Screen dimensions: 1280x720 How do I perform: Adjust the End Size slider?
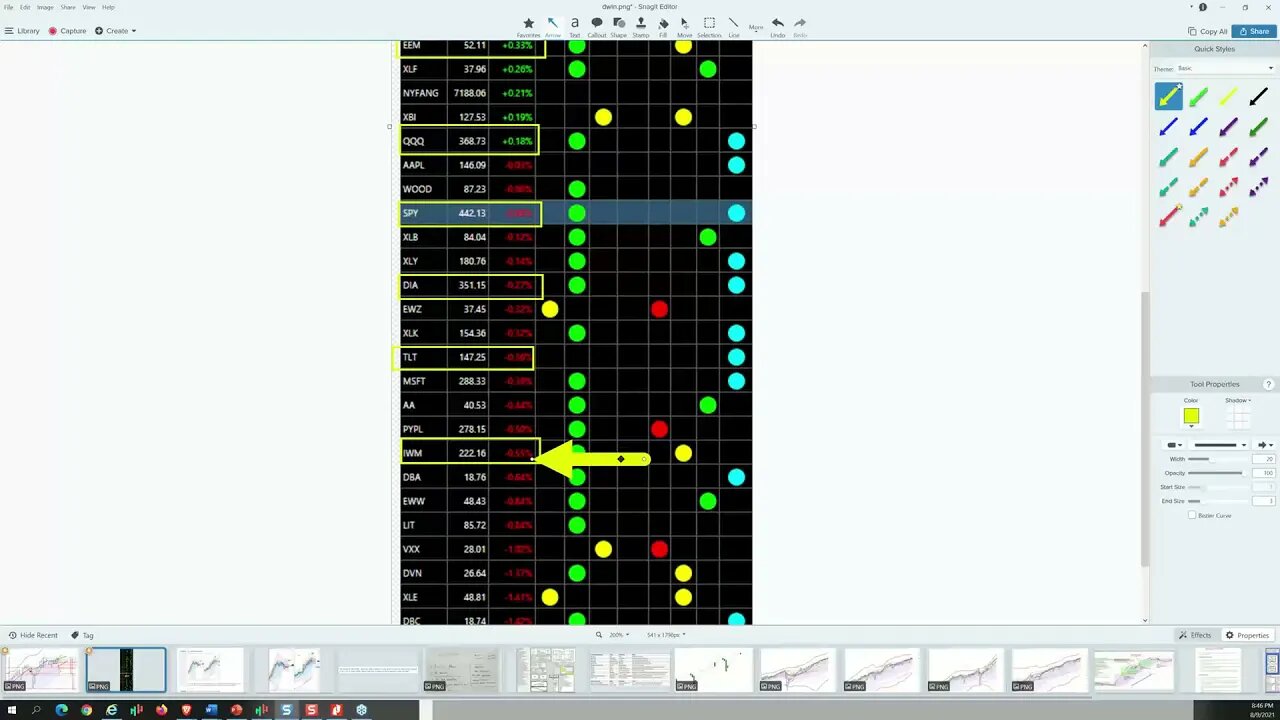click(x=1217, y=501)
